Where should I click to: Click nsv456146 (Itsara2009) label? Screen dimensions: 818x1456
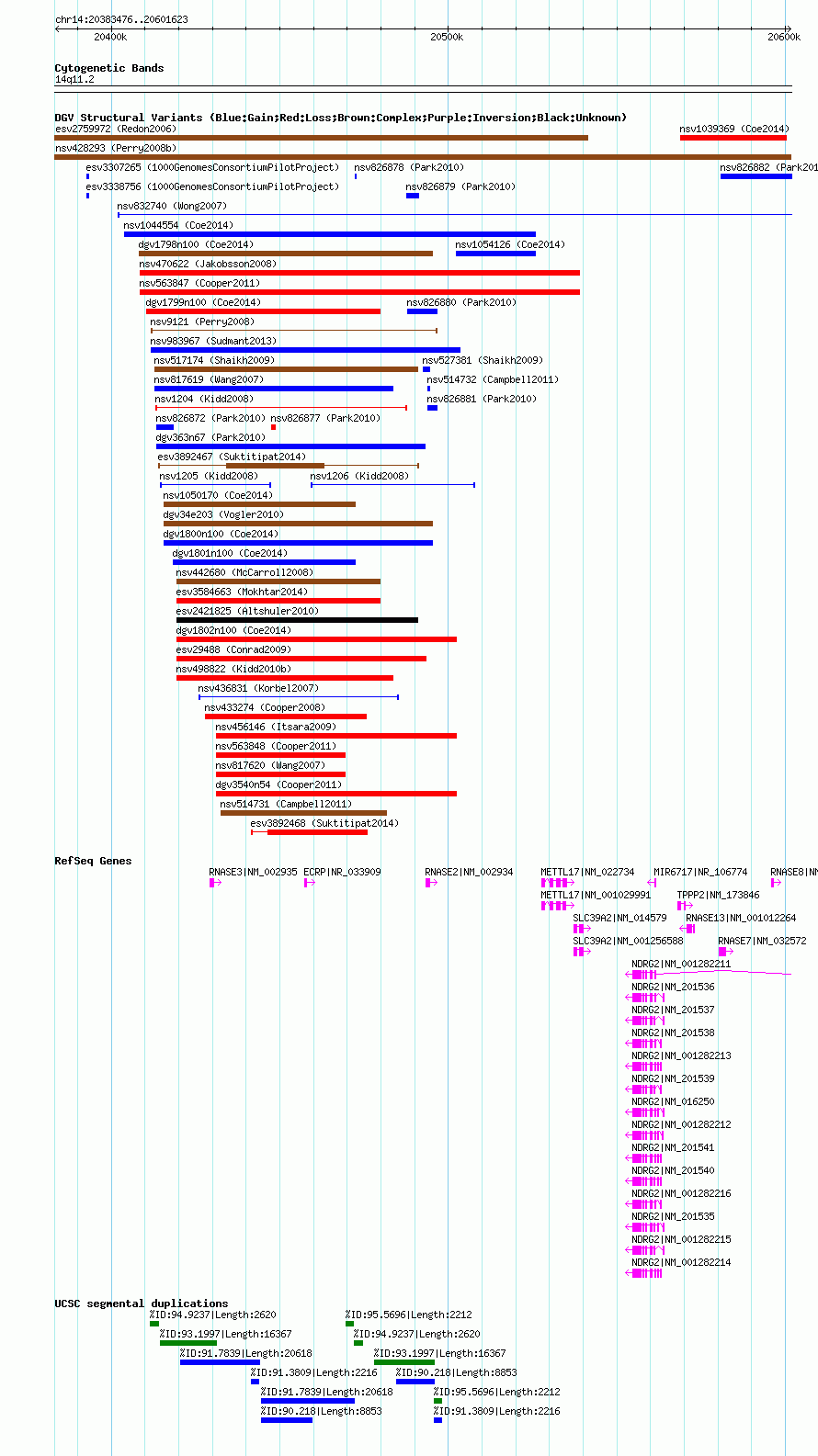276,727
